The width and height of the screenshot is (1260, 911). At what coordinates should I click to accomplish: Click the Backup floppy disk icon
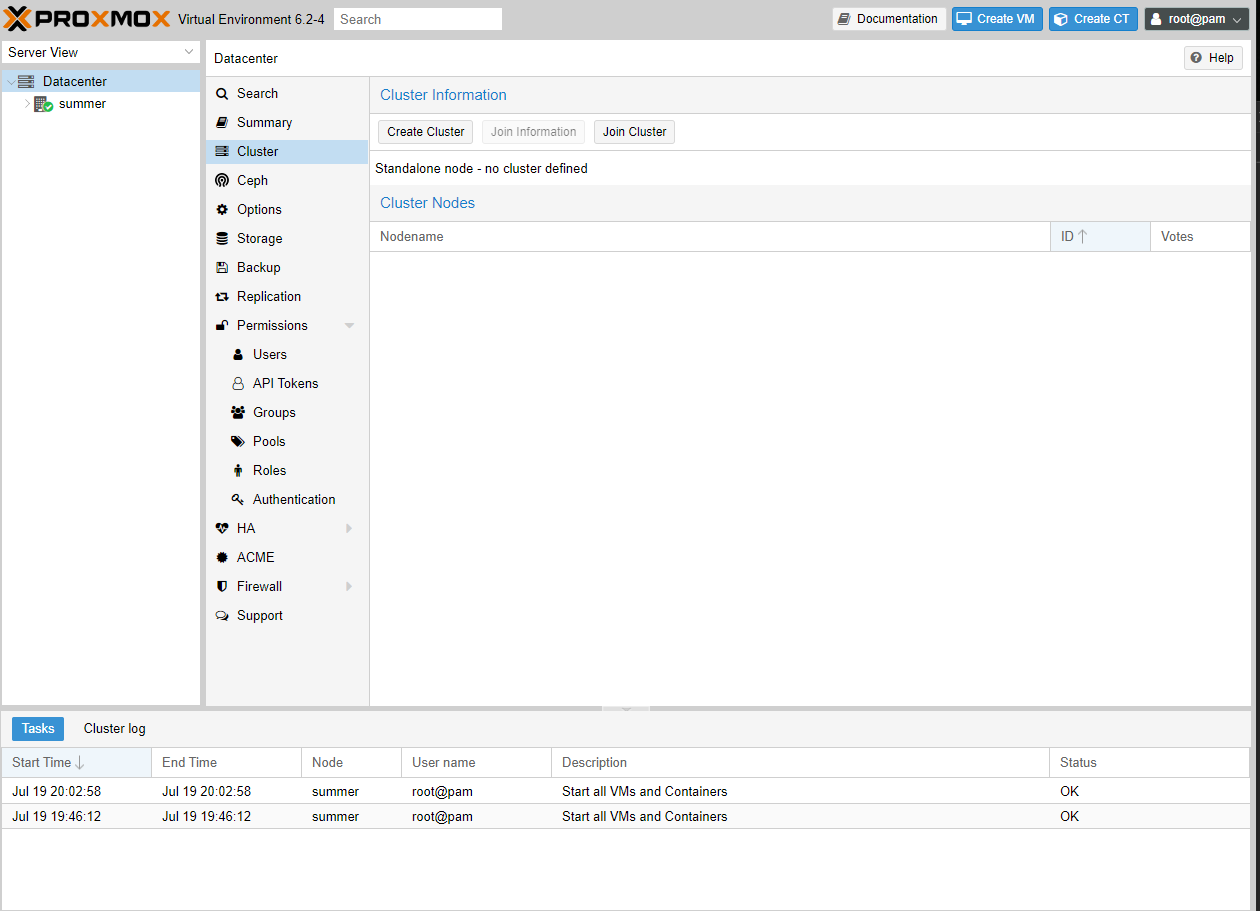pyautogui.click(x=222, y=268)
